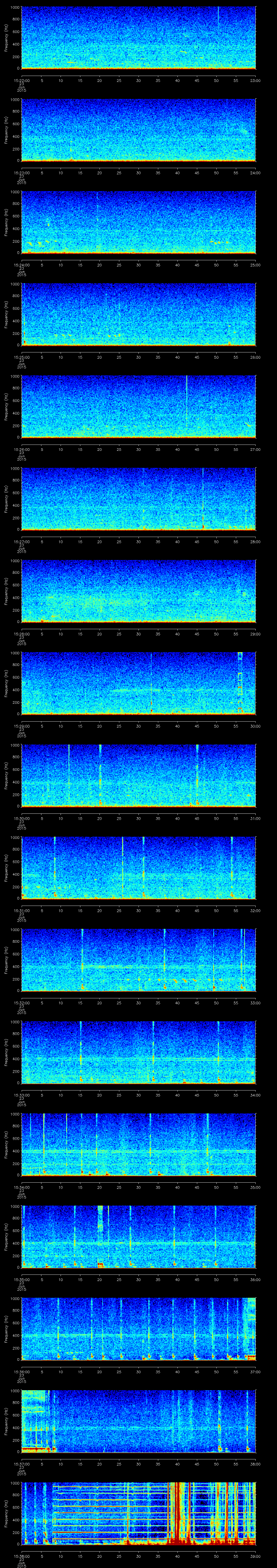Viewport: 277px width, 1568px height.
Task: Select the 15:32:00 start time label
Action: pyautogui.click(x=21, y=1003)
